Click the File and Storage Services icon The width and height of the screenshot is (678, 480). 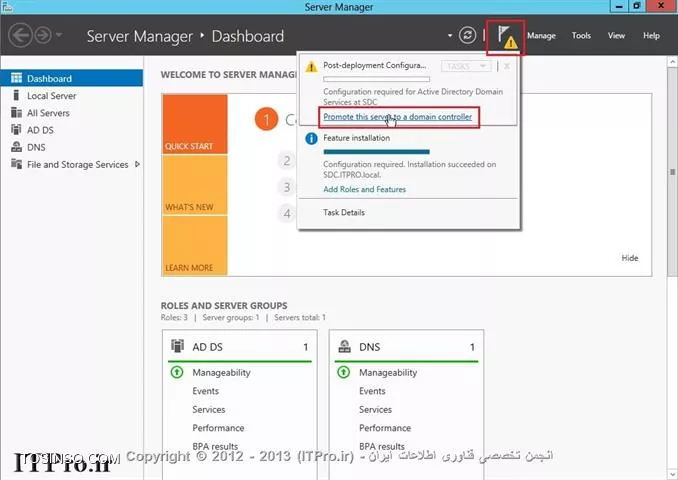coord(16,164)
